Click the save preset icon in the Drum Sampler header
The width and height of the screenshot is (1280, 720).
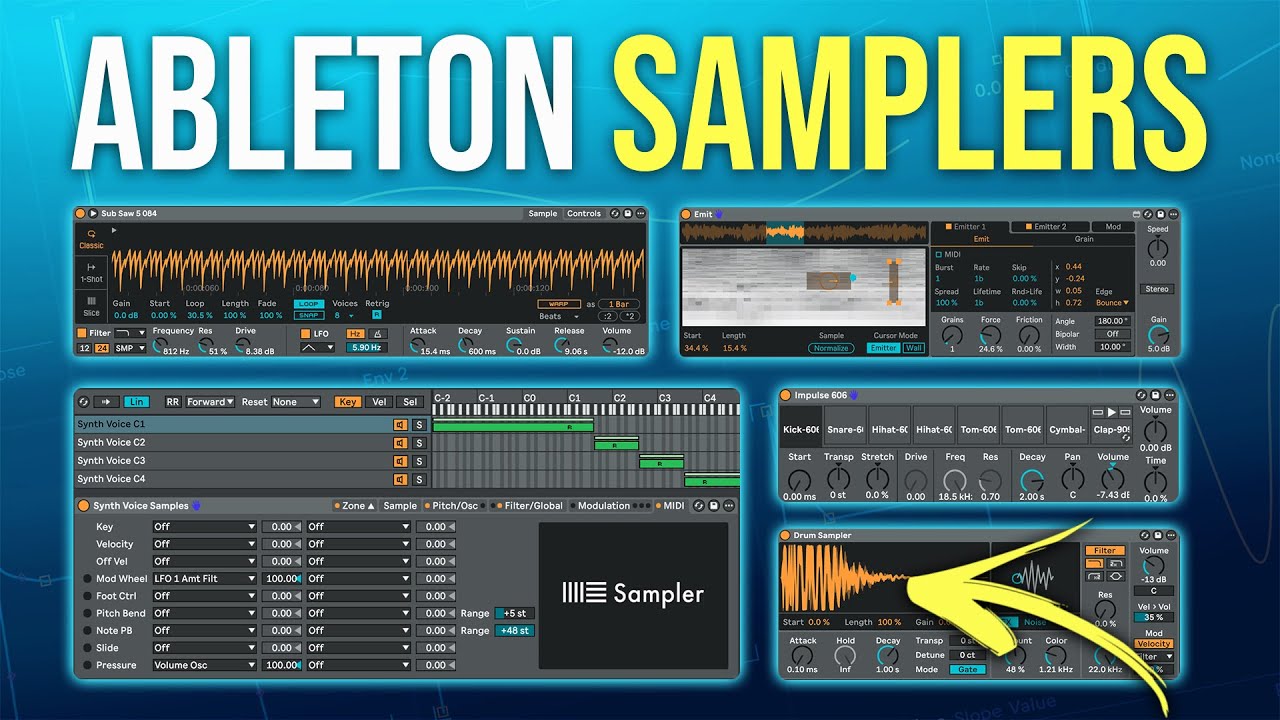1157,536
